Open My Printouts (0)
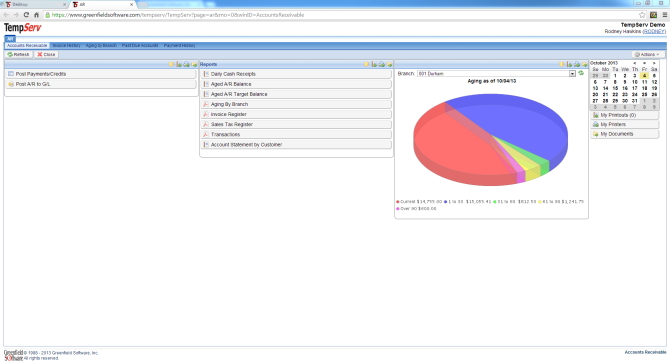 (625, 115)
